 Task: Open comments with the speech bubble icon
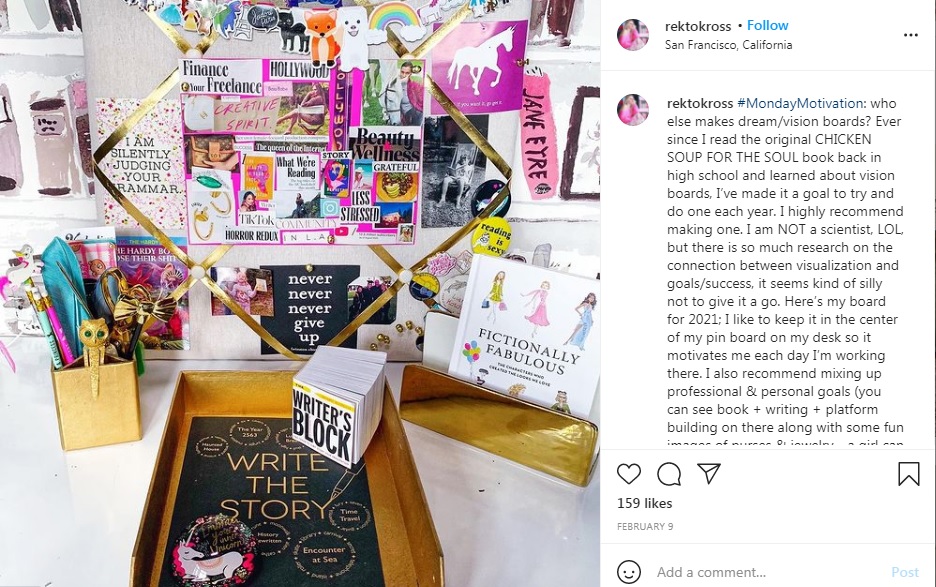click(x=669, y=474)
